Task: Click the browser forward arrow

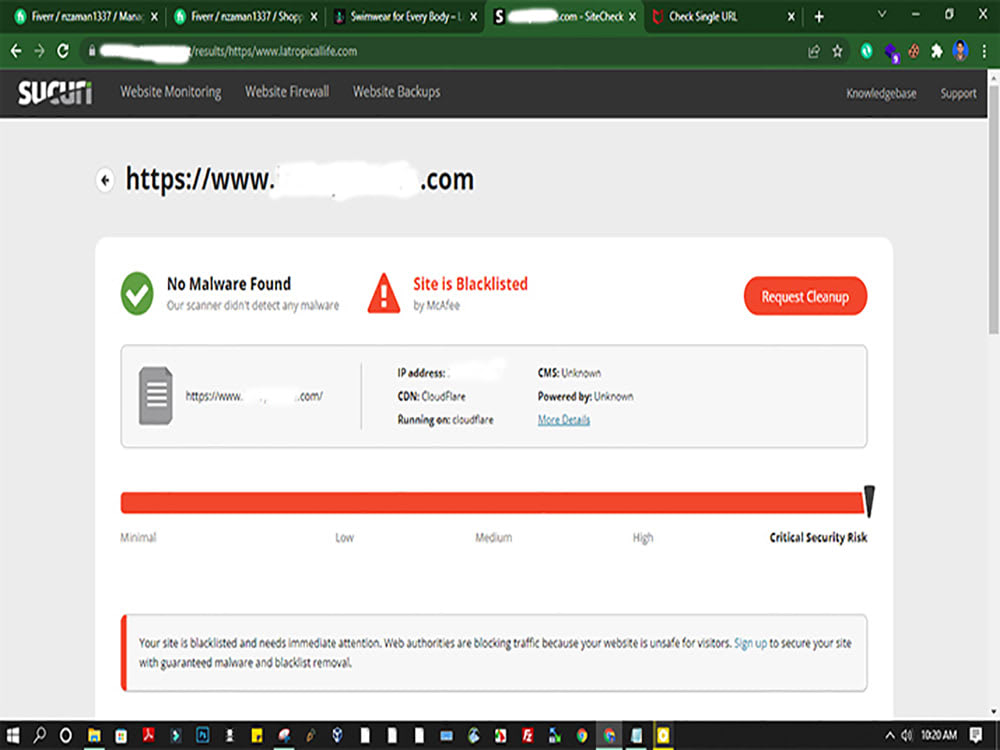Action: pos(39,51)
